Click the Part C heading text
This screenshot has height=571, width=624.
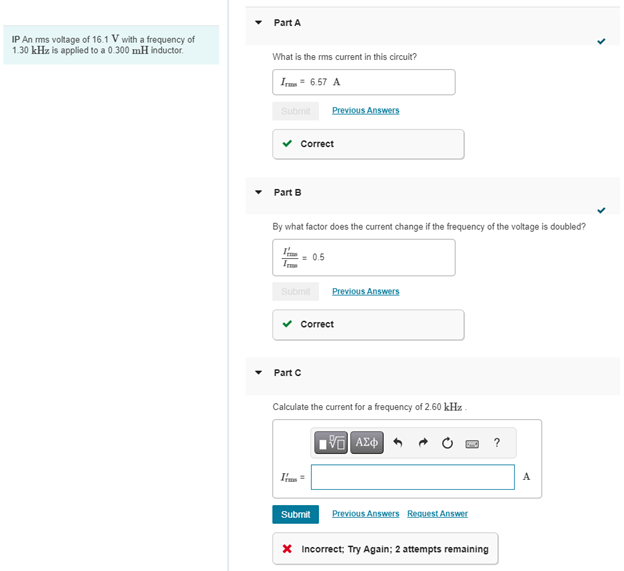(x=287, y=373)
